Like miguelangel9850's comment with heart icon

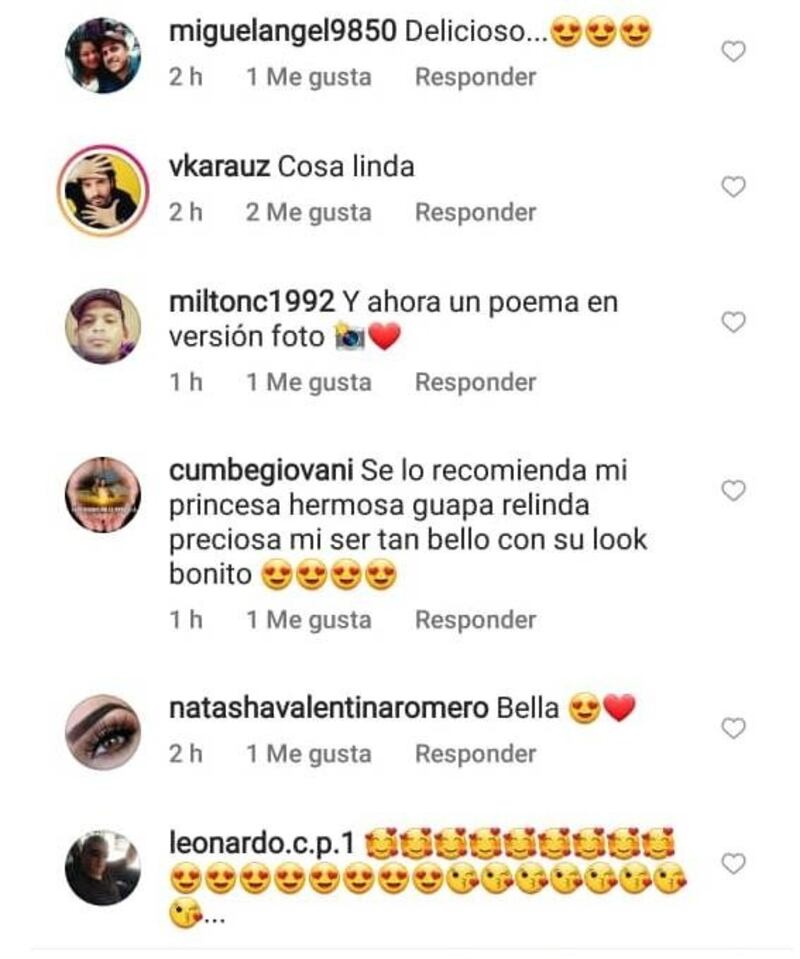tap(733, 52)
